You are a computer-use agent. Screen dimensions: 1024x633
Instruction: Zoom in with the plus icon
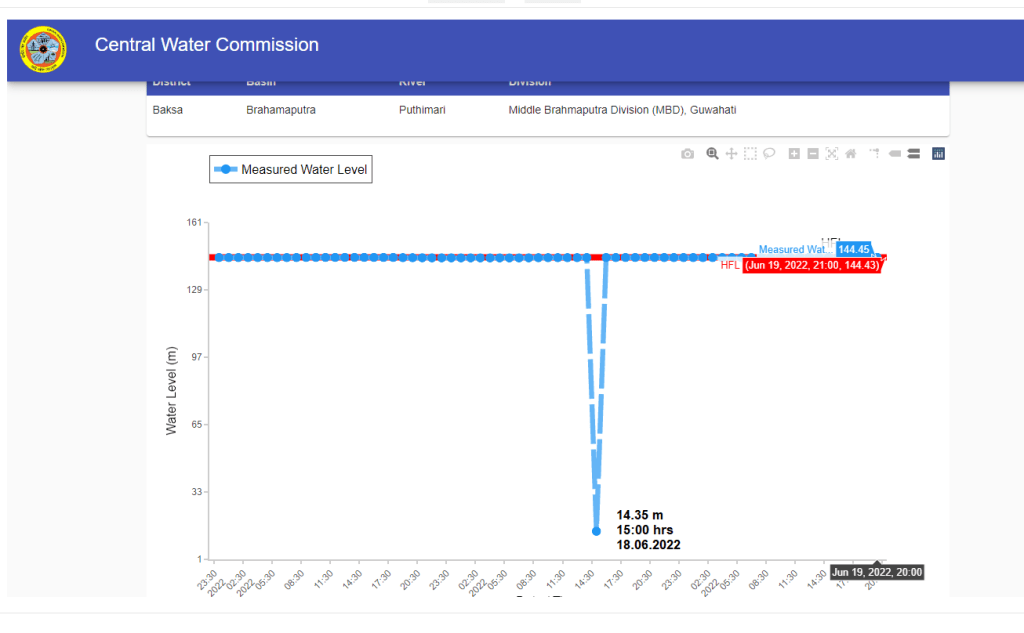pos(794,154)
